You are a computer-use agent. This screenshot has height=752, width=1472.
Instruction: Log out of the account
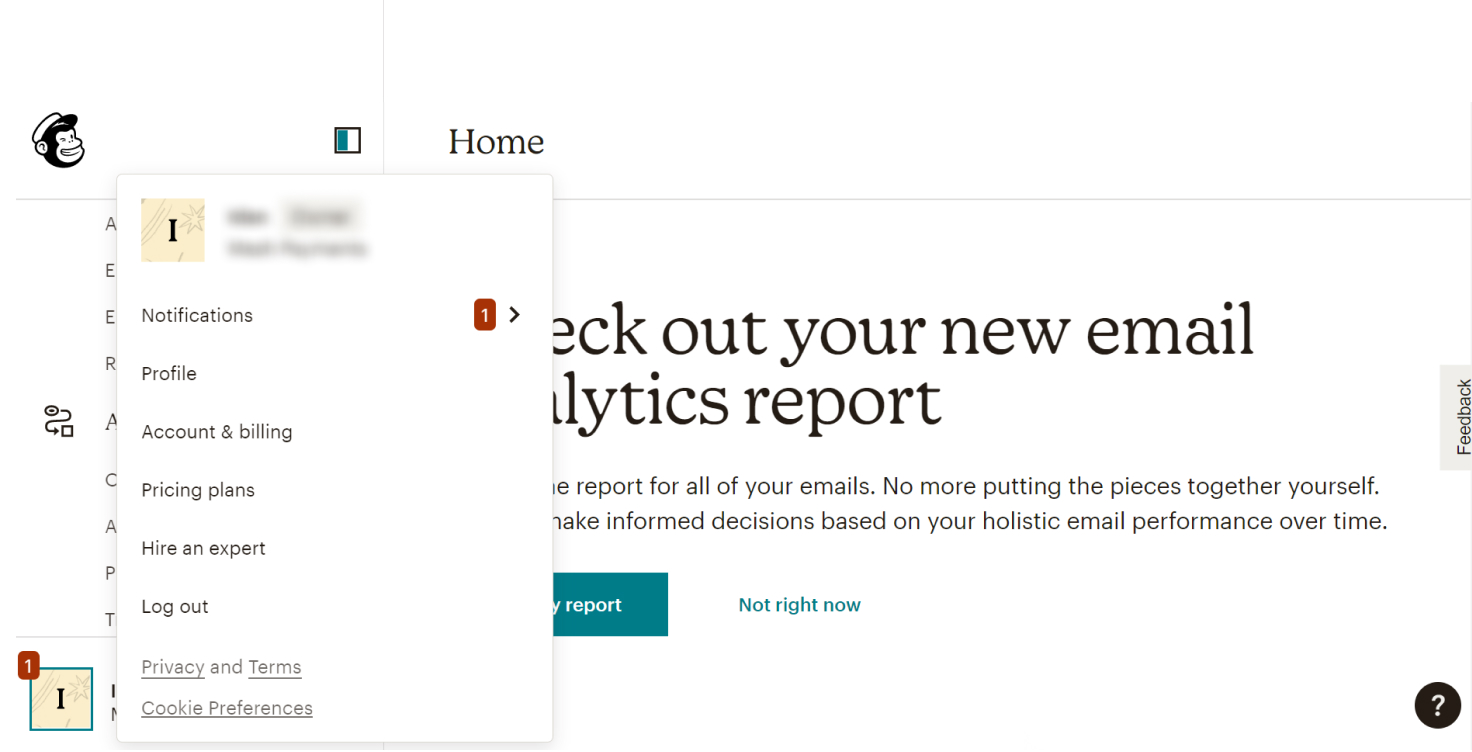(175, 607)
